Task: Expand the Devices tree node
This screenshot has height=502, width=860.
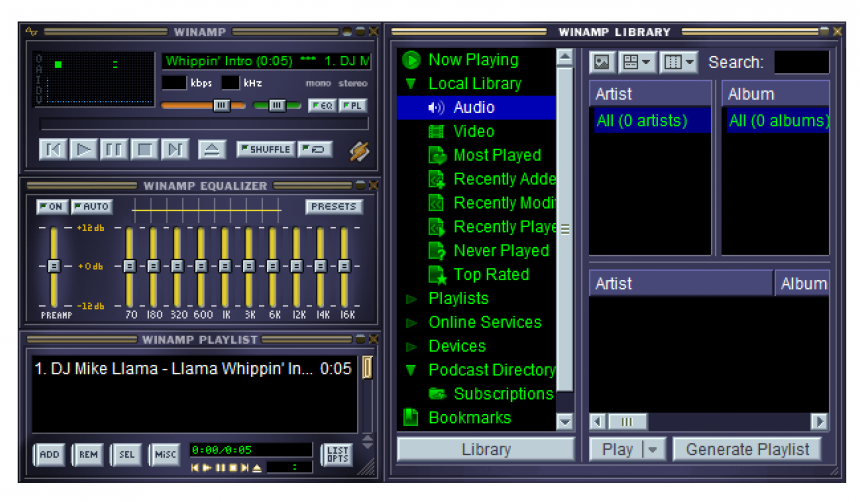Action: 411,347
